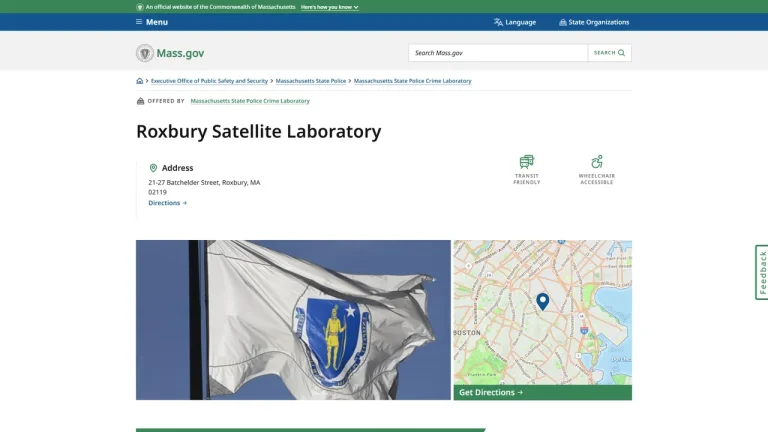Open the Feedback side tab

tap(762, 272)
